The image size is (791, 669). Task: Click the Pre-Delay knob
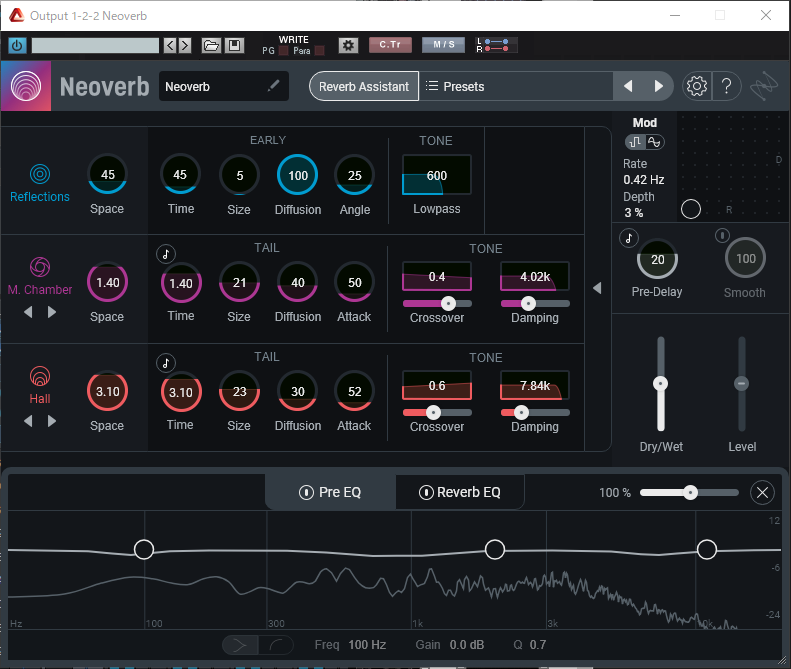point(657,259)
